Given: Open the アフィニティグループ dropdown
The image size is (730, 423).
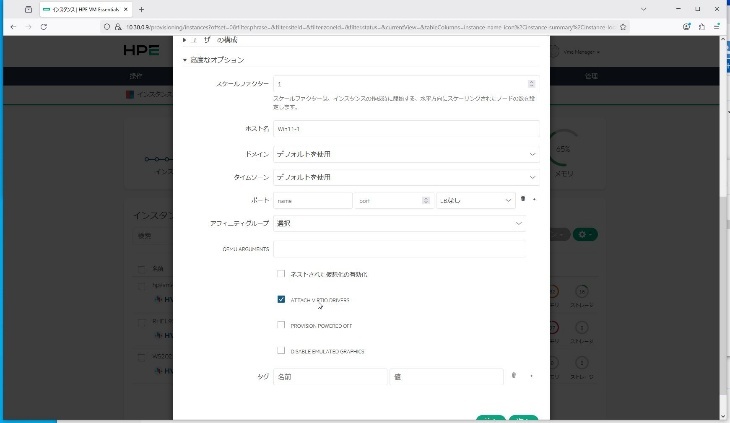Looking at the screenshot, I should point(399,223).
